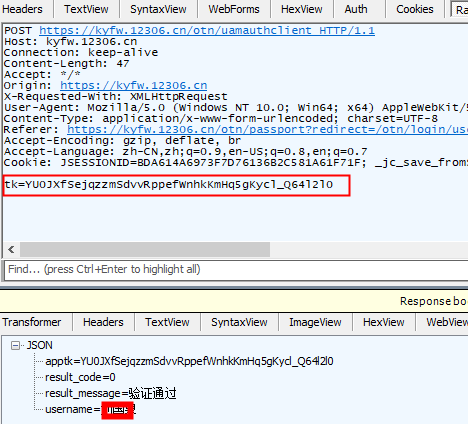Open the ImageView tab
Screen dimensions: 468x424
point(315,322)
